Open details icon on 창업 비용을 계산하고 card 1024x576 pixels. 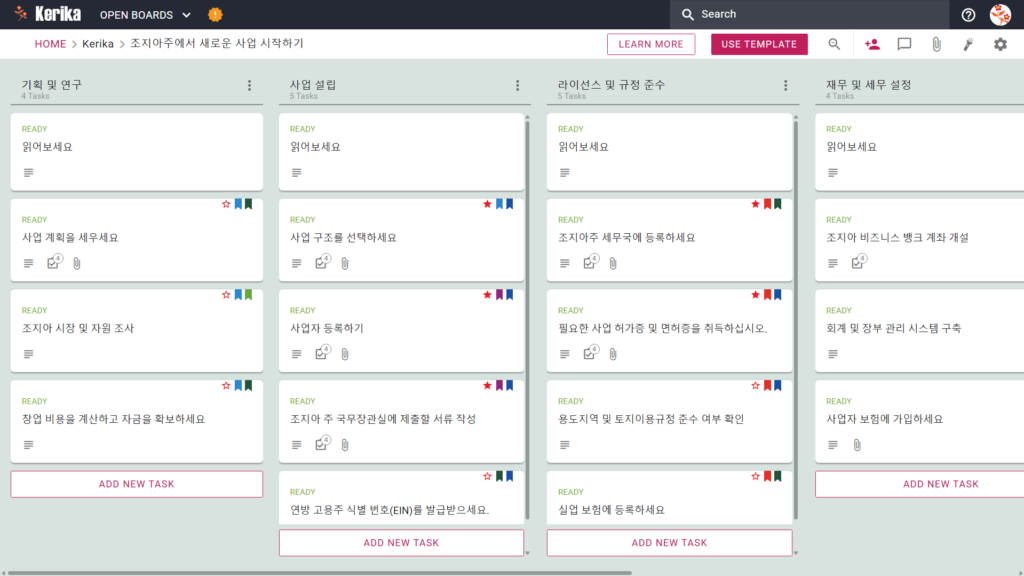(x=28, y=445)
